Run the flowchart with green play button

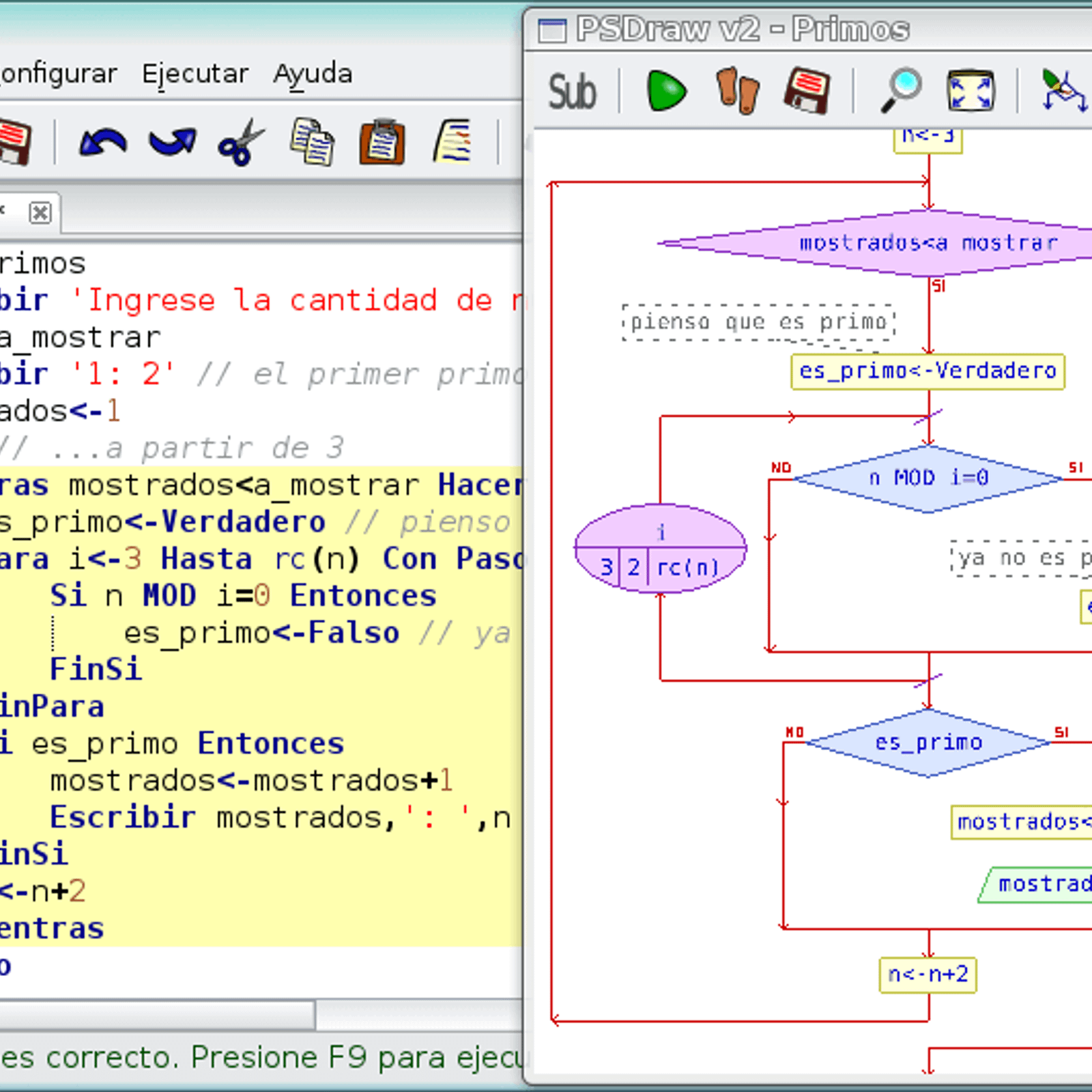click(666, 91)
